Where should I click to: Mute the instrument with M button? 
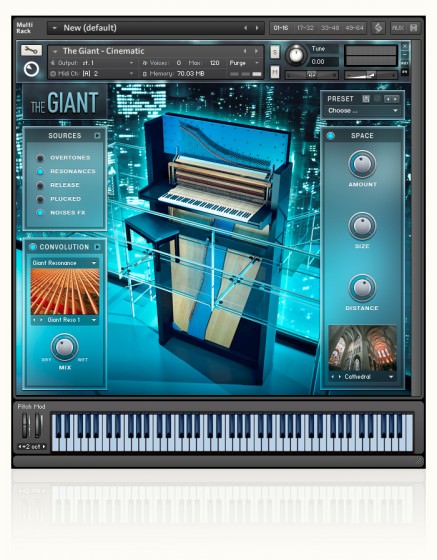point(275,72)
